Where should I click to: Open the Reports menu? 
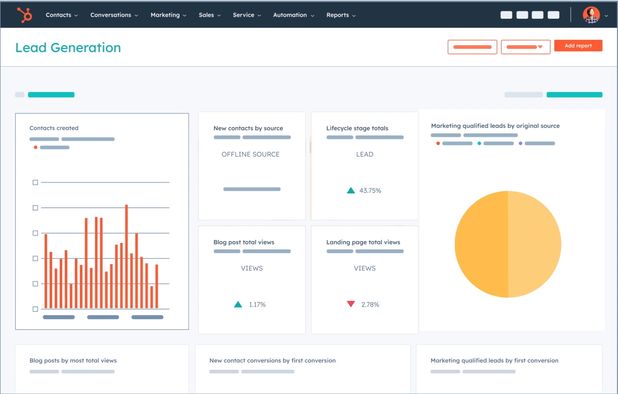click(341, 15)
